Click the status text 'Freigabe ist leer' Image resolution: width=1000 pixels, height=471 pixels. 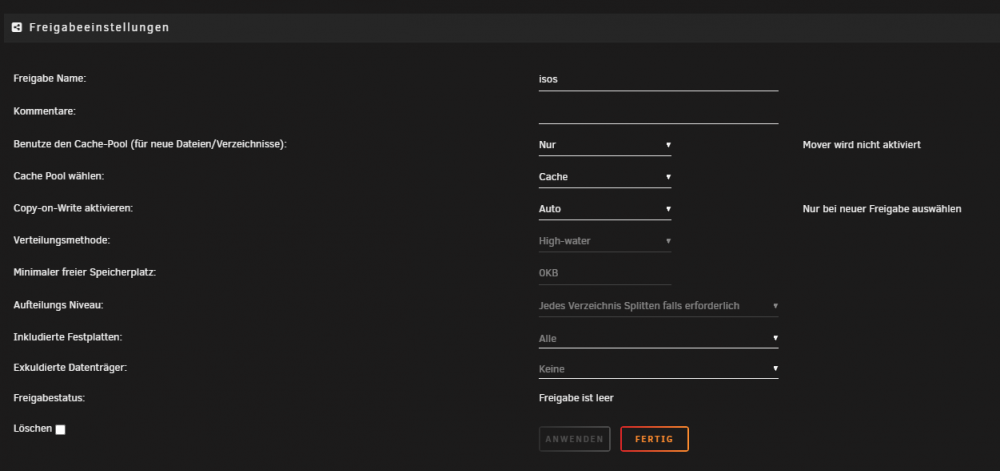pyautogui.click(x=576, y=398)
